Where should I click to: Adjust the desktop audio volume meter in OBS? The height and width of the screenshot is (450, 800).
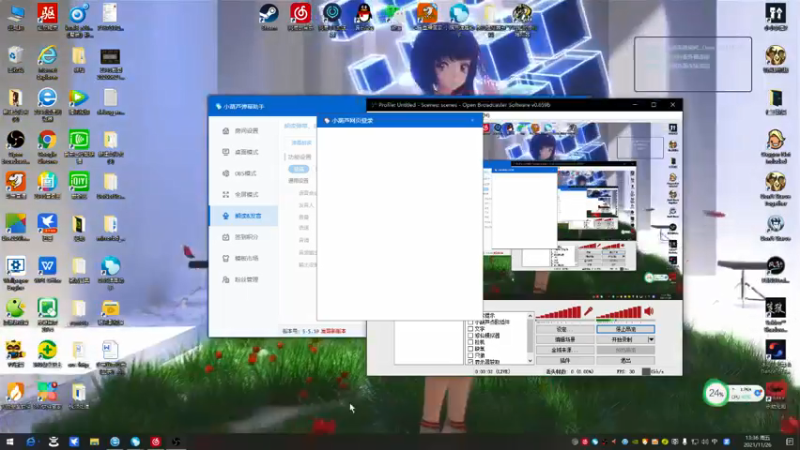pos(618,312)
